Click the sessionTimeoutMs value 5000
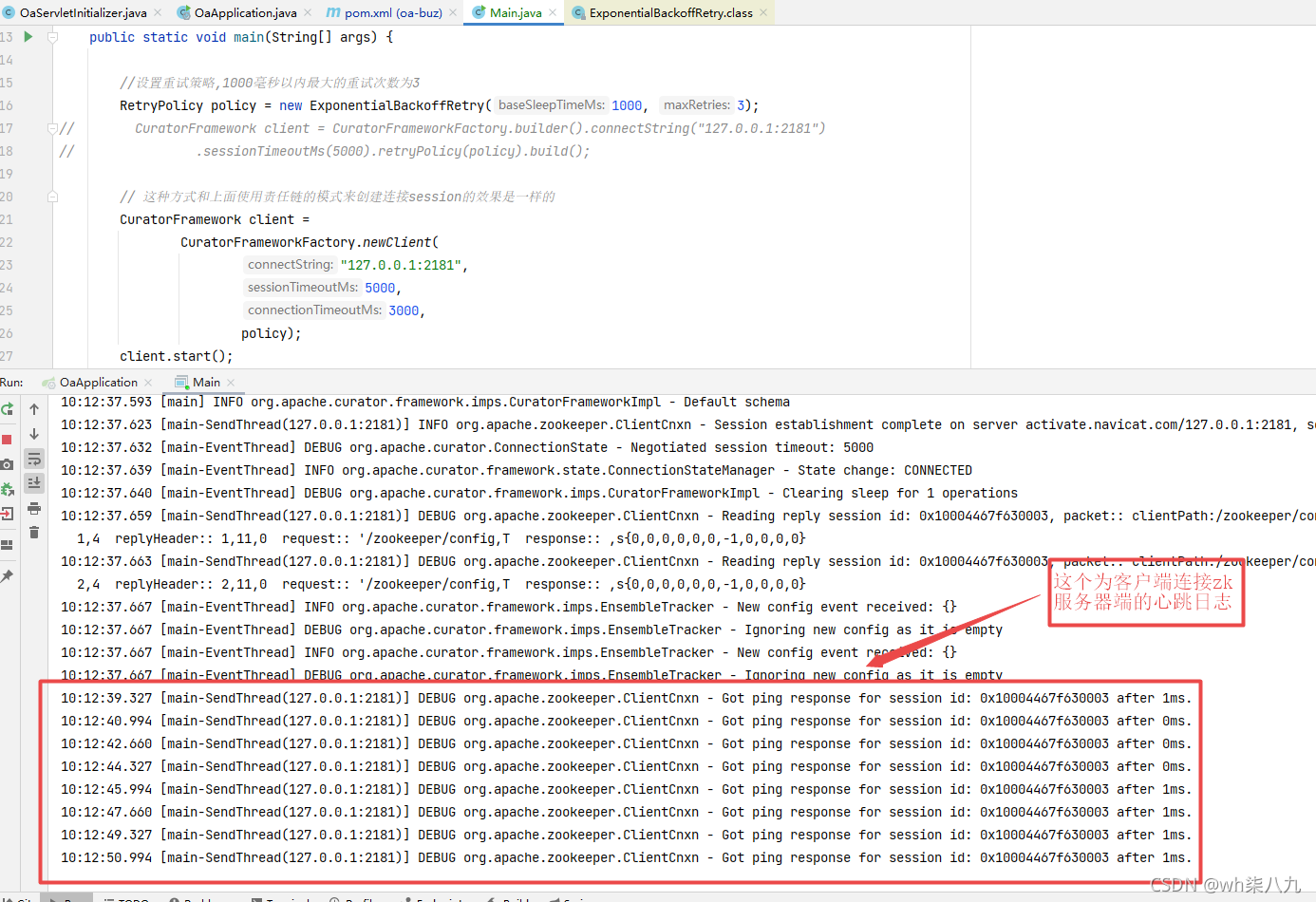1316x902 pixels. [380, 288]
